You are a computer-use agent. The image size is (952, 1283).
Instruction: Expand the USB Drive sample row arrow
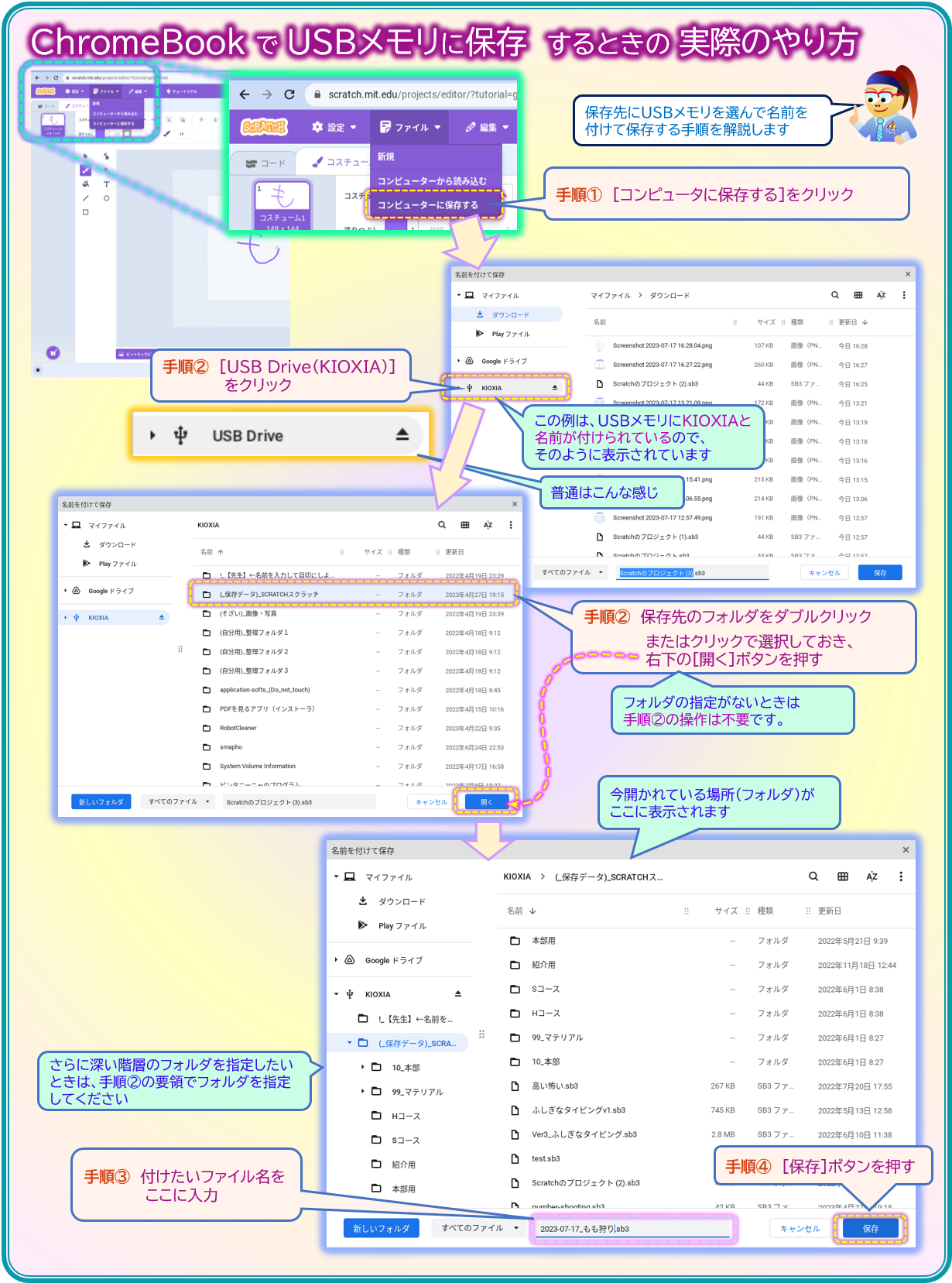coord(152,435)
